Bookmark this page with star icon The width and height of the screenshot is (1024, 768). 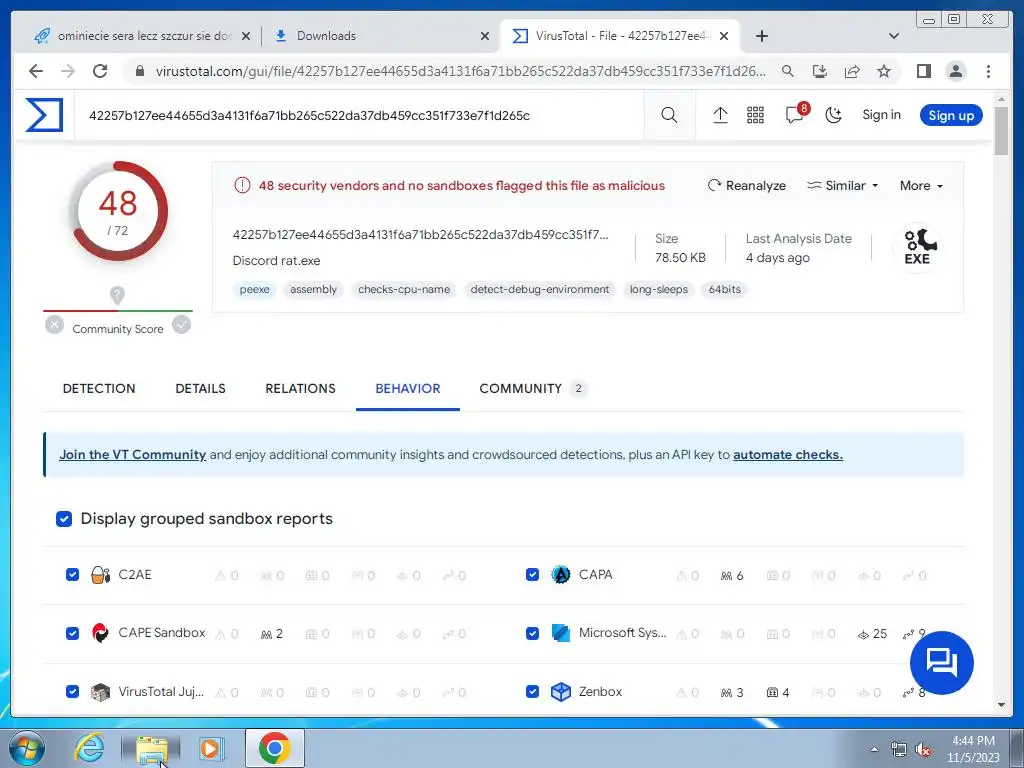(884, 71)
